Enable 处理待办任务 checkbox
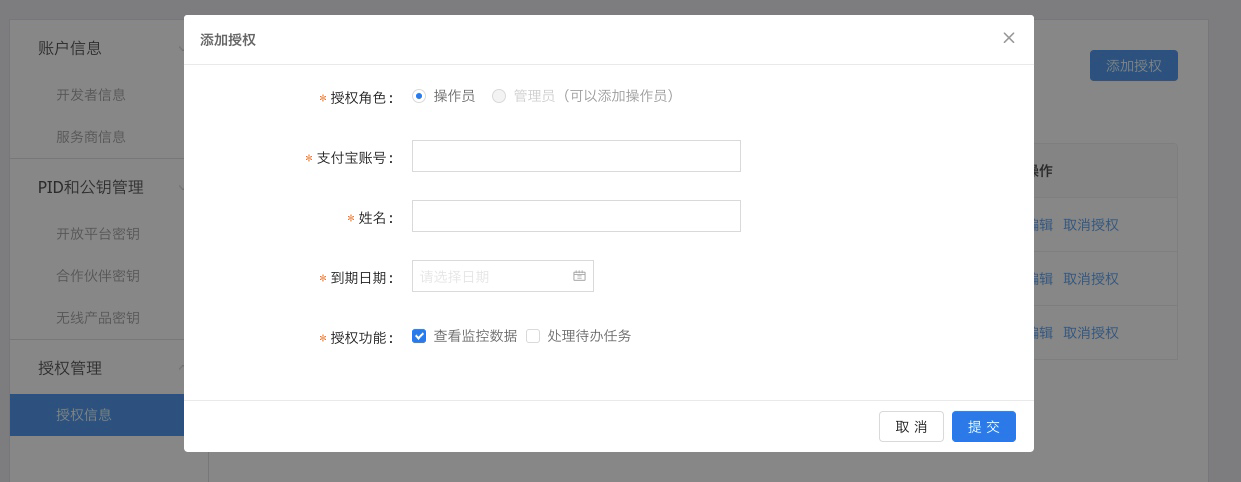Screen dimensions: 1241x482 tap(533, 336)
